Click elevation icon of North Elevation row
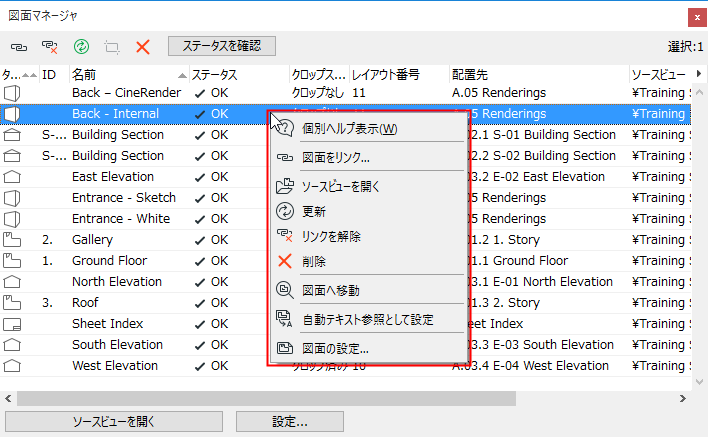This screenshot has height=437, width=708. coord(12,282)
